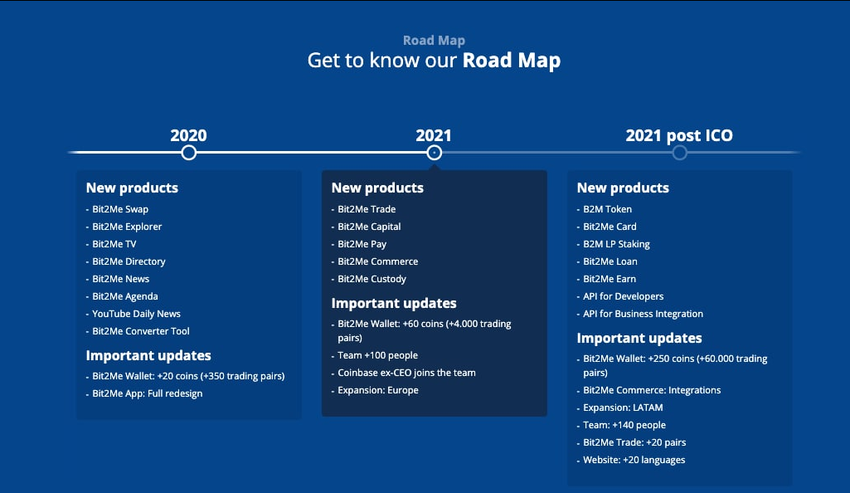Screen dimensions: 850x493
Task: Click 'API for Developers' item
Action: coord(623,296)
